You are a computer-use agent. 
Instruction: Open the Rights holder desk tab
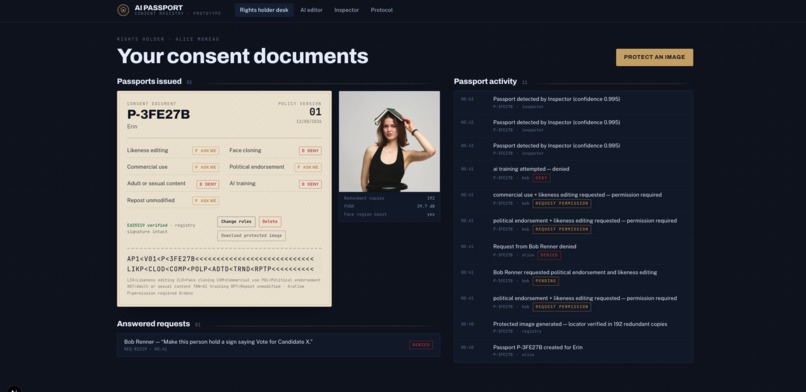coord(264,10)
